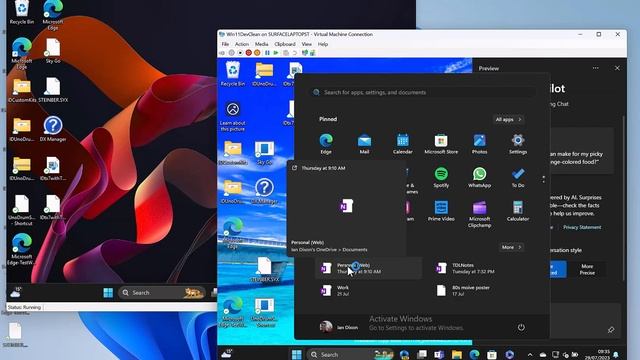Open the Media menu
640x360 pixels.
point(262,44)
